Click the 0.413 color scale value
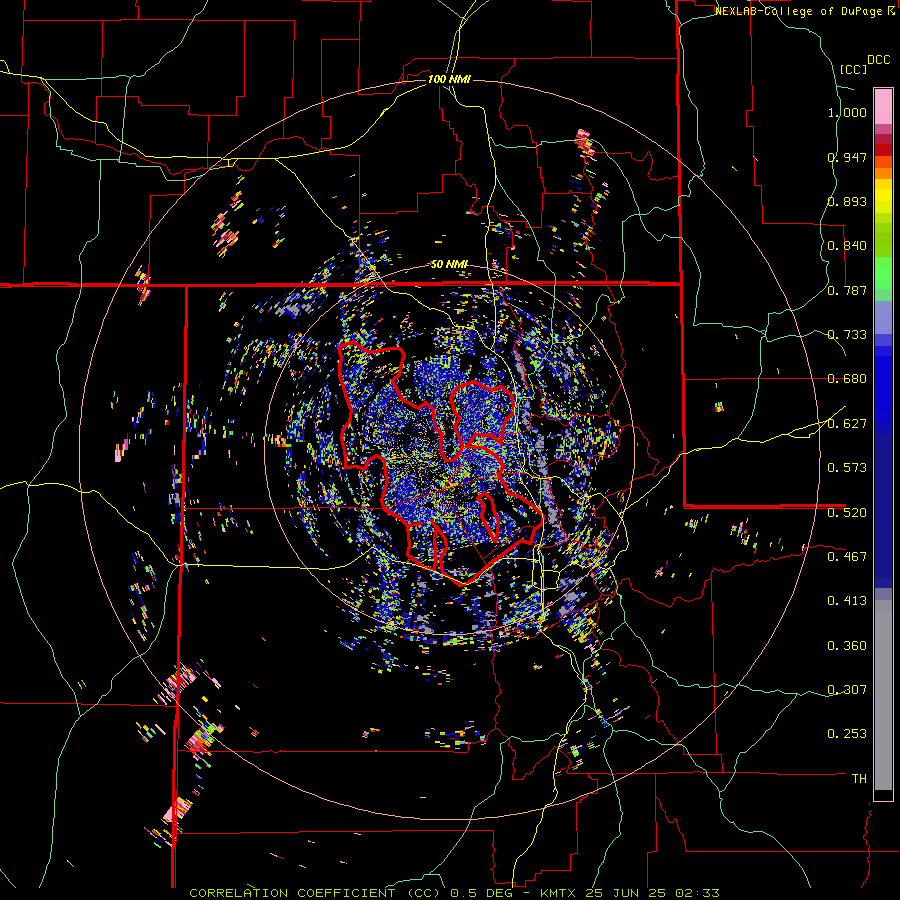Viewport: 900px width, 900px height. [847, 601]
